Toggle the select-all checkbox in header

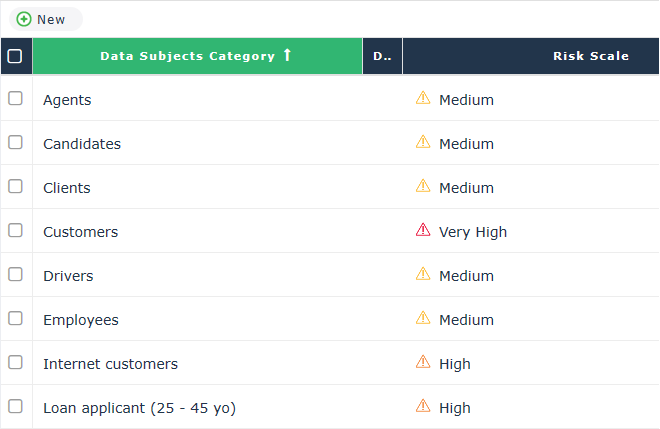(x=15, y=56)
